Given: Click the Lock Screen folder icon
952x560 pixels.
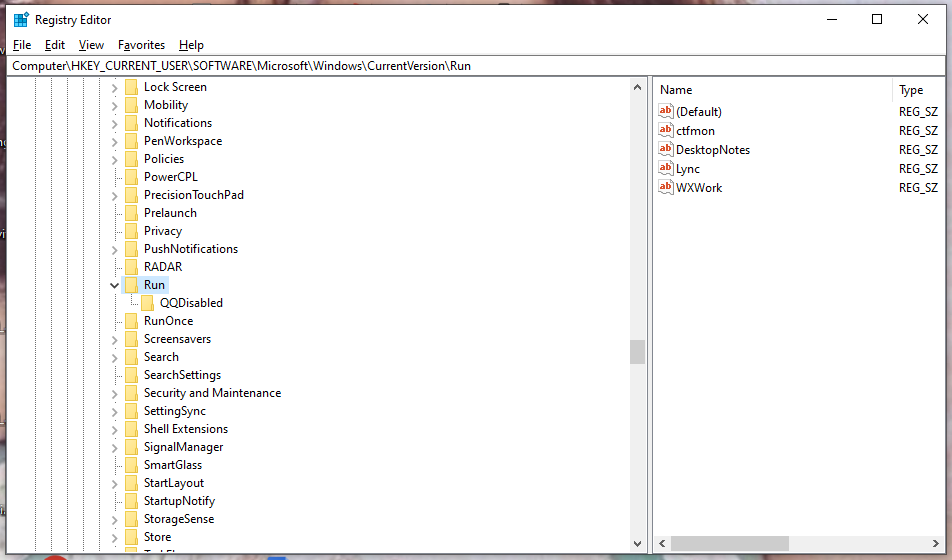Looking at the screenshot, I should click(x=131, y=87).
